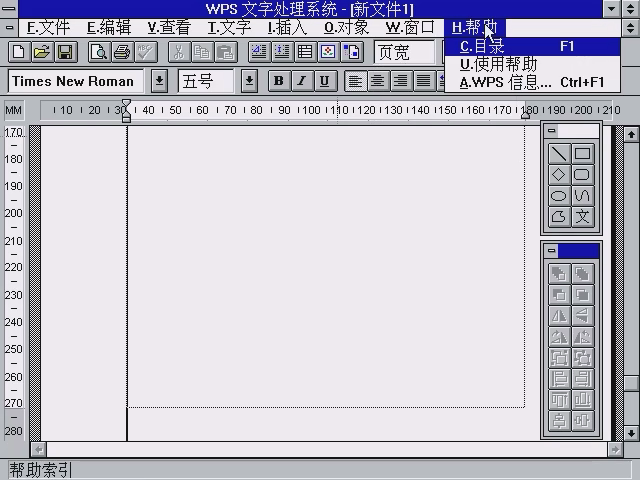
Task: Open object palette control menu
Action: pyautogui.click(x=552, y=250)
